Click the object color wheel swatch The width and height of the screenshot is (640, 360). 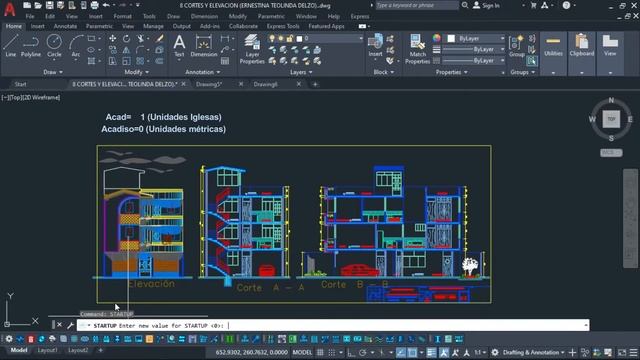pos(437,38)
